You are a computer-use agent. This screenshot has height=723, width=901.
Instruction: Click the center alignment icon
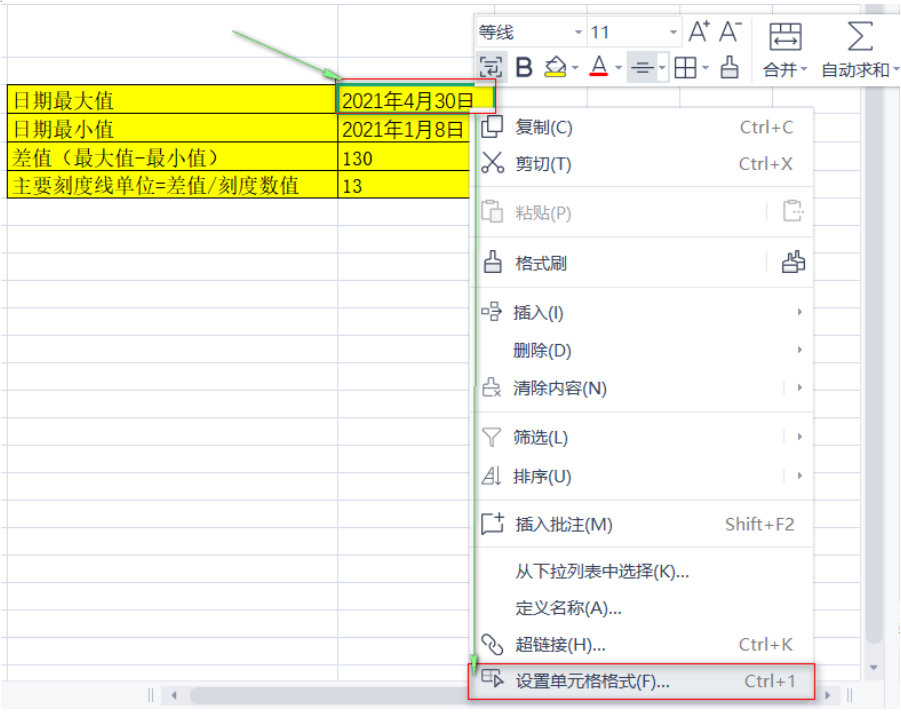point(642,68)
